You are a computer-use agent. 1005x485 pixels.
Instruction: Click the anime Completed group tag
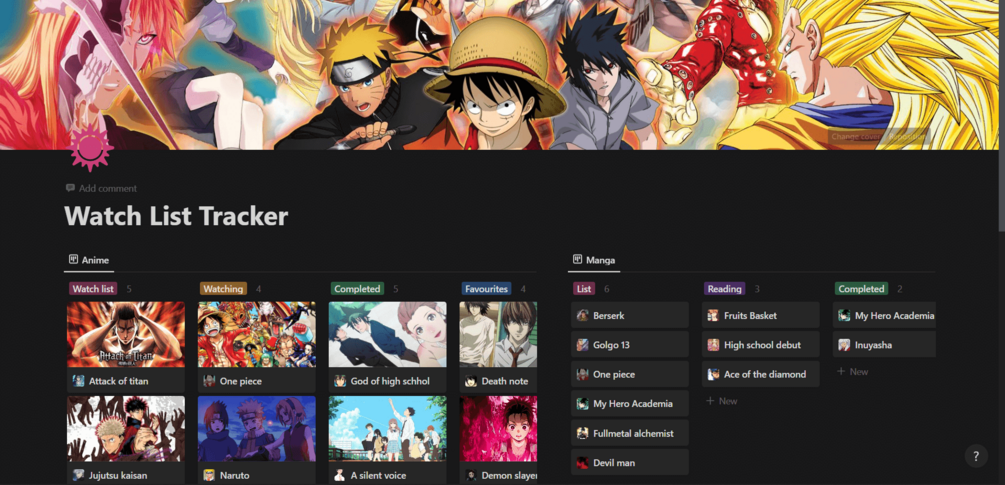357,289
